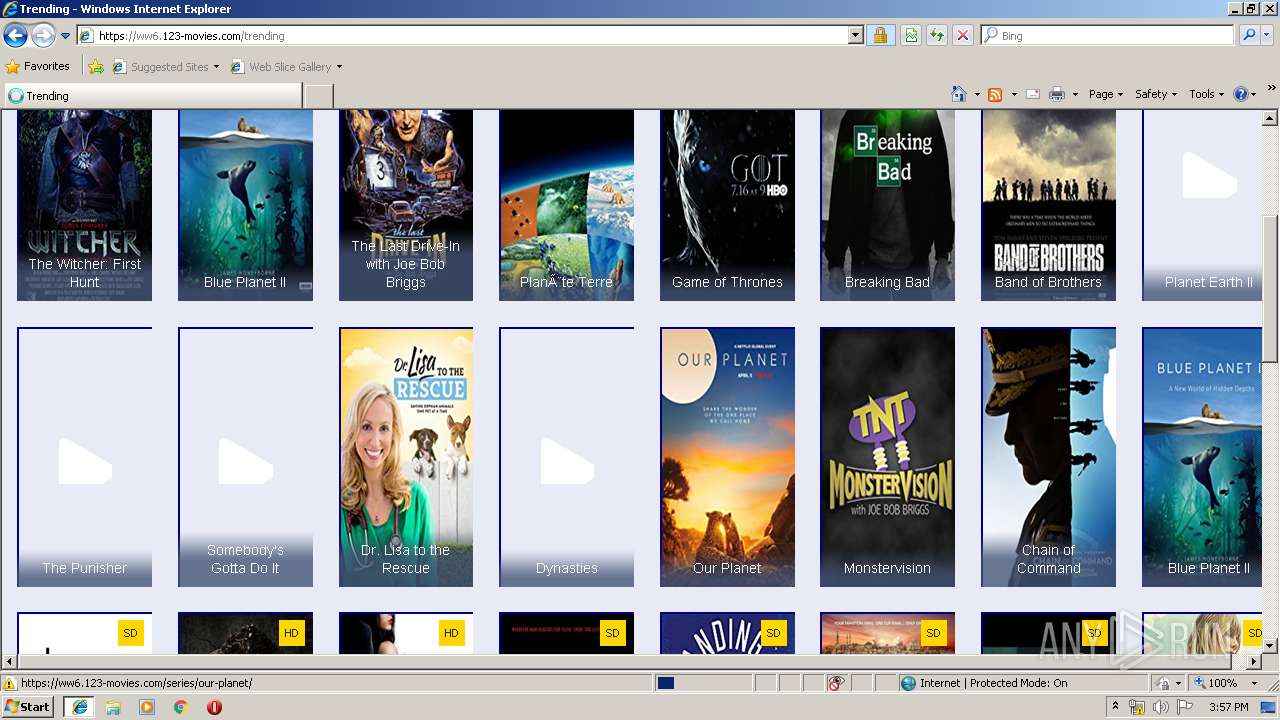Open the Monstervision poster

click(887, 457)
